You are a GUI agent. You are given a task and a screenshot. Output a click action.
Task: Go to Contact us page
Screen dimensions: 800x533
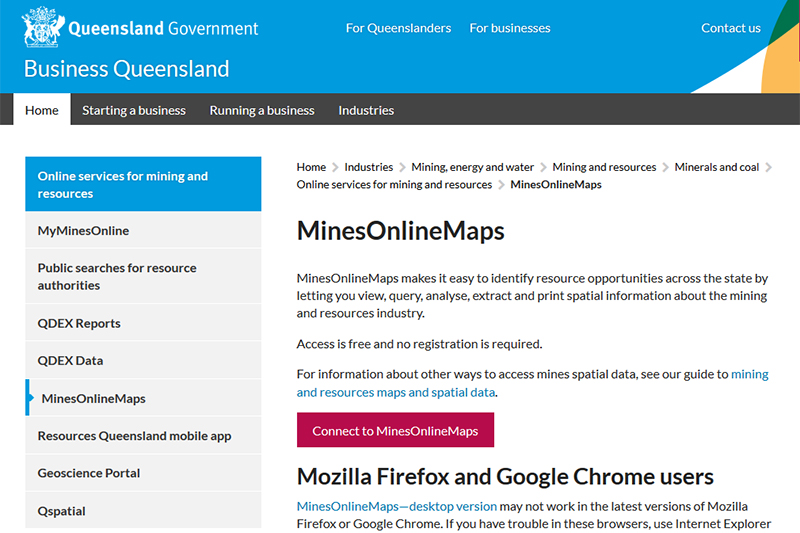pos(730,28)
